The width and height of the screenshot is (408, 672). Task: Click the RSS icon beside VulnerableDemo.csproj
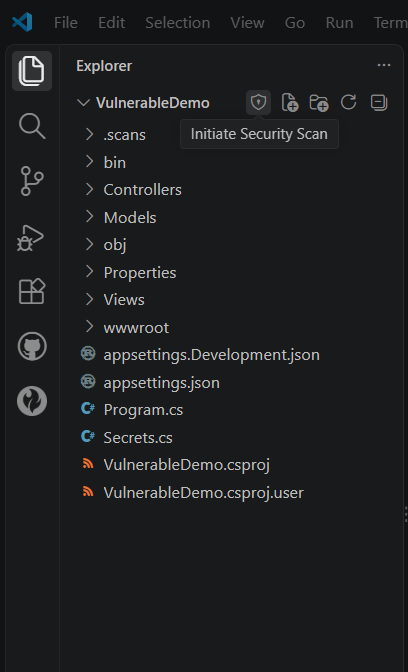pos(88,464)
